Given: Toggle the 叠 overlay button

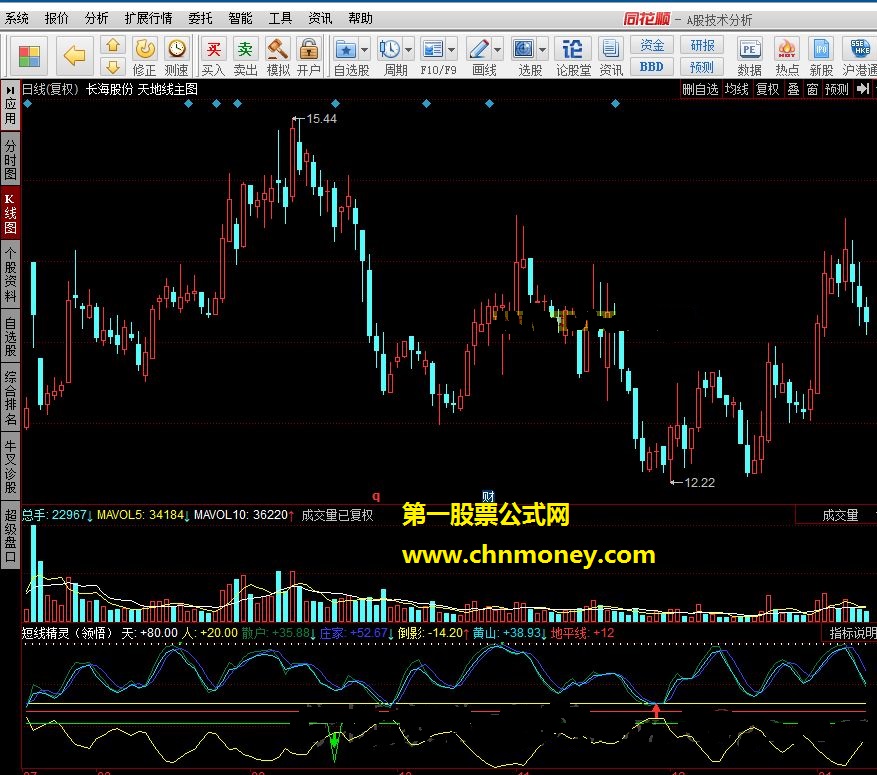Looking at the screenshot, I should click(793, 89).
